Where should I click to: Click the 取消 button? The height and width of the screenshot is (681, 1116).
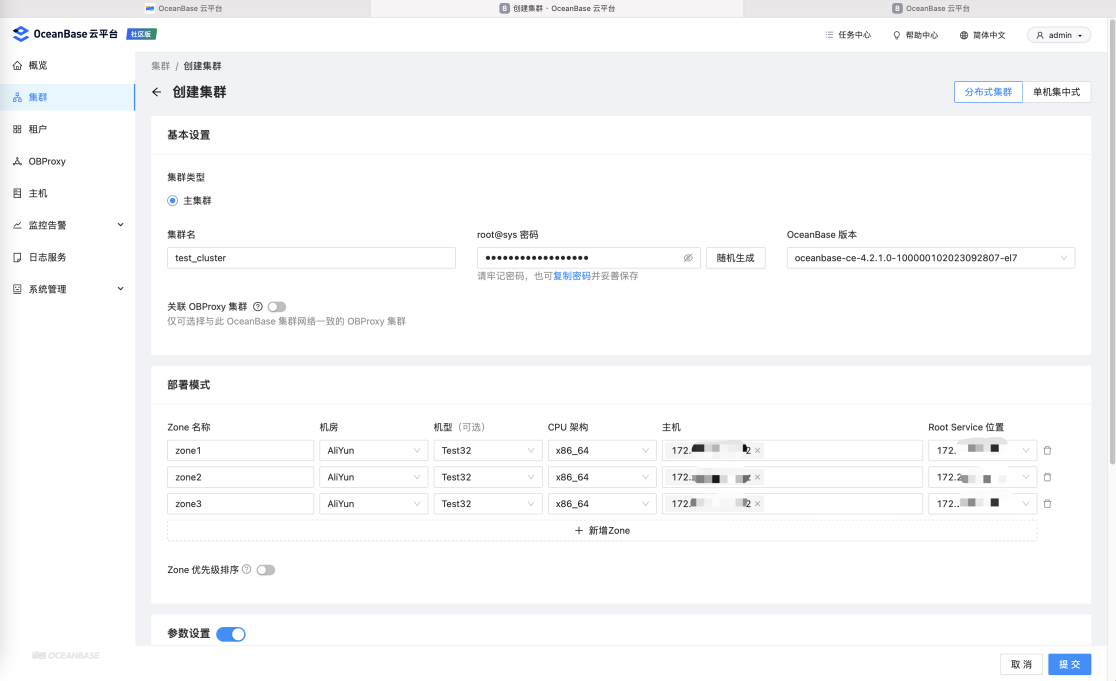pos(1021,664)
